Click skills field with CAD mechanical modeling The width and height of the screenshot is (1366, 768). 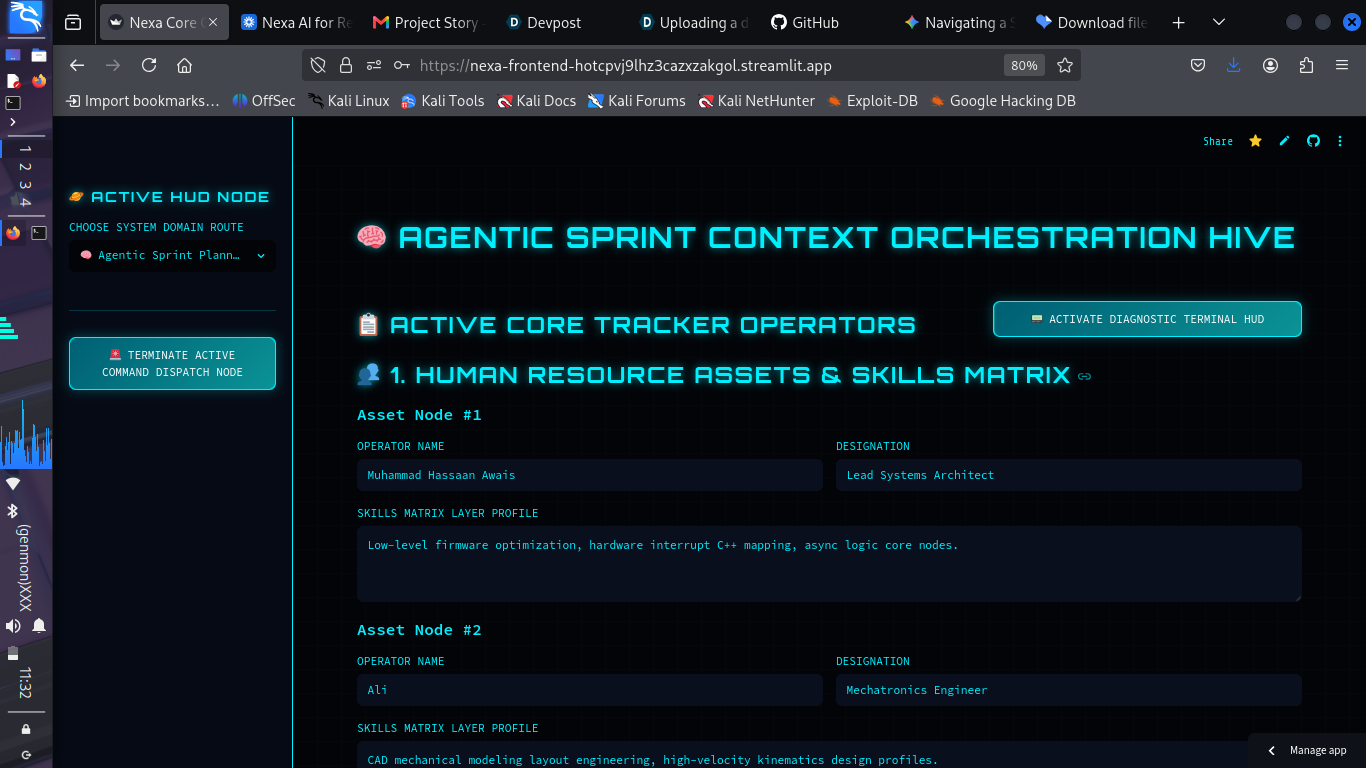829,755
